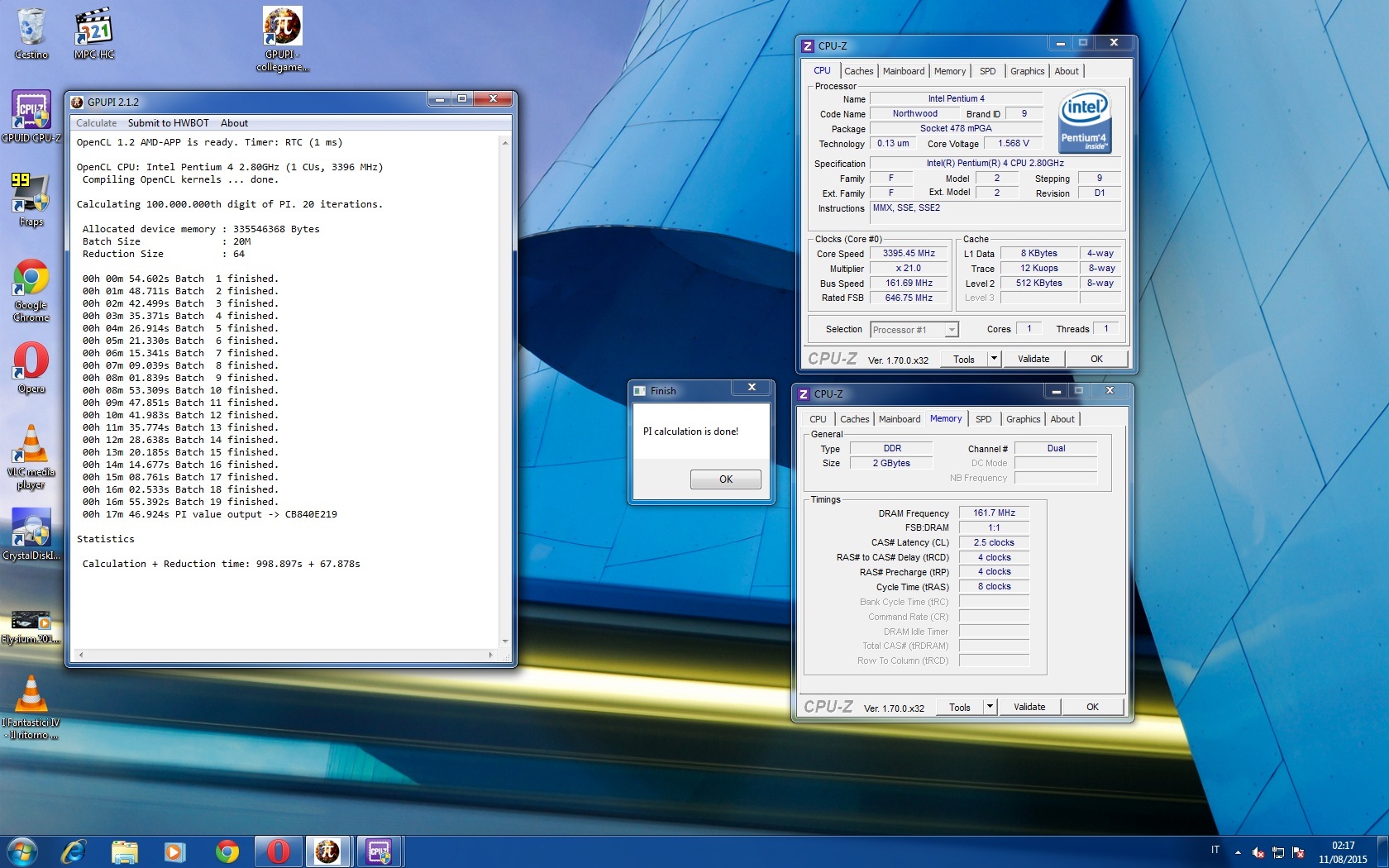Open Submit to HWBOT menu
The width and height of the screenshot is (1389, 868).
(x=169, y=123)
